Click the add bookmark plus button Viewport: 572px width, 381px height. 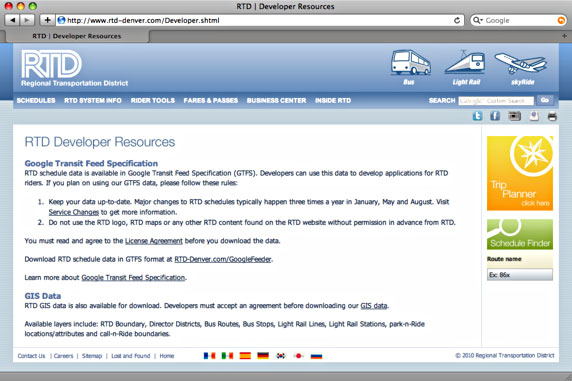[47, 20]
